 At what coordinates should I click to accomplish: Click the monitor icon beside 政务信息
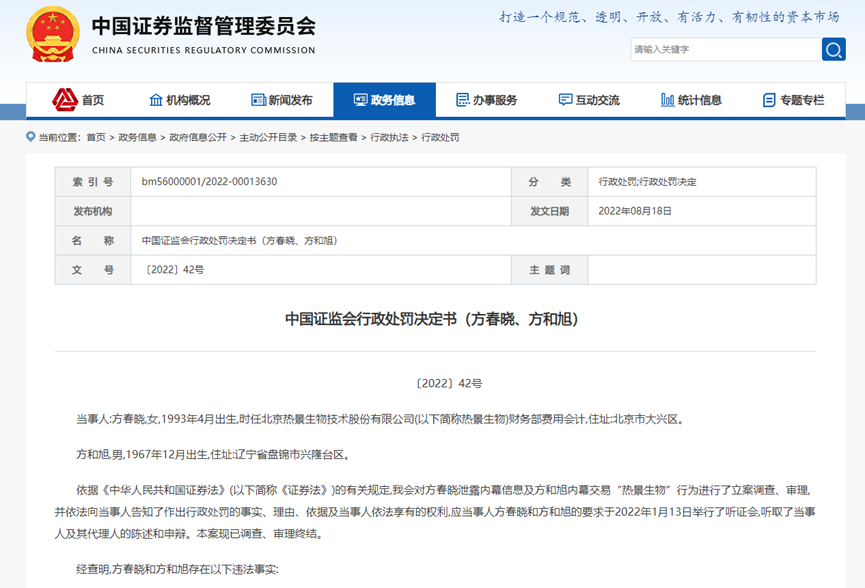[x=360, y=100]
